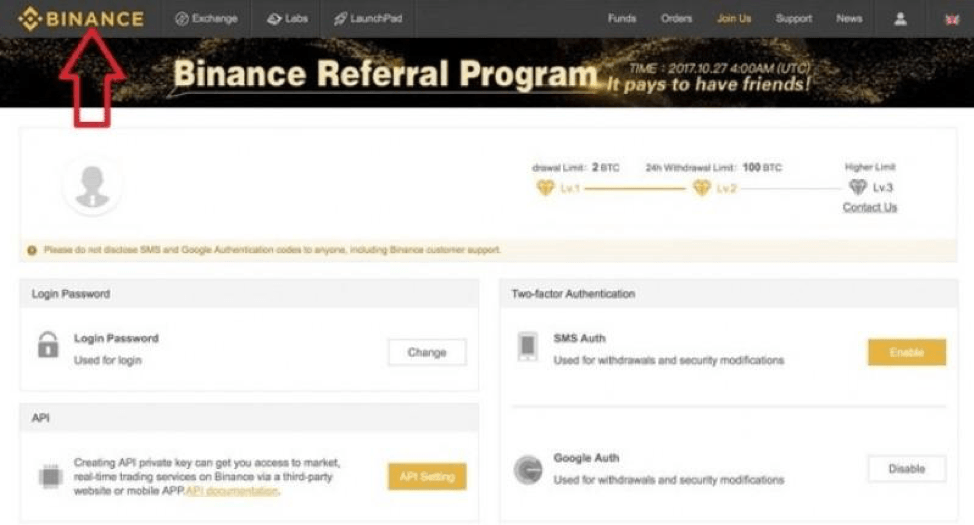Image resolution: width=974 pixels, height=525 pixels.
Task: Click the 'Higher Limit' text
Action: 870,167
